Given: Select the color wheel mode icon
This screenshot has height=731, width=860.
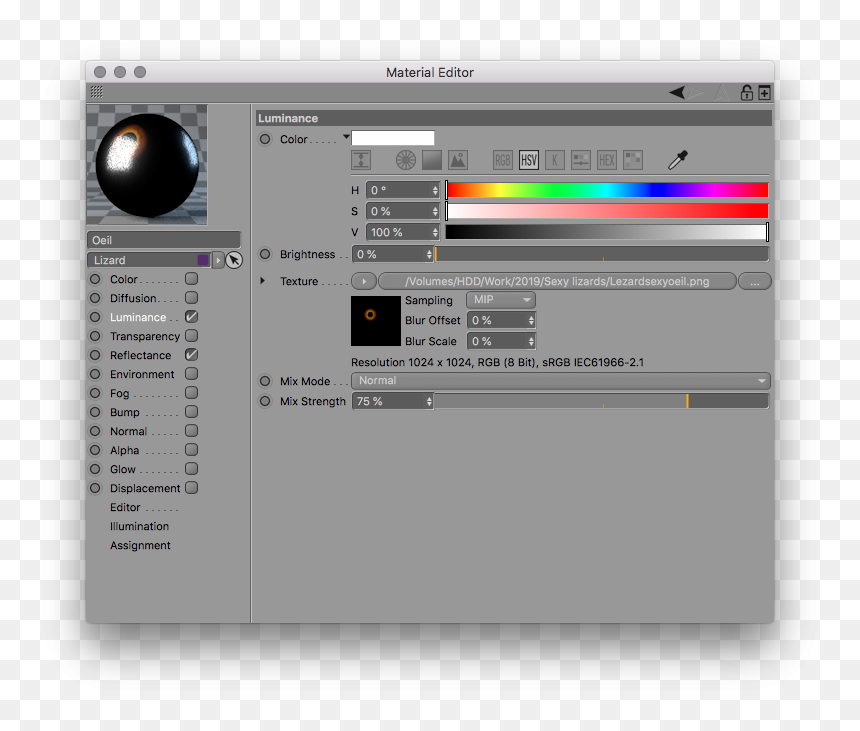Looking at the screenshot, I should click(406, 160).
